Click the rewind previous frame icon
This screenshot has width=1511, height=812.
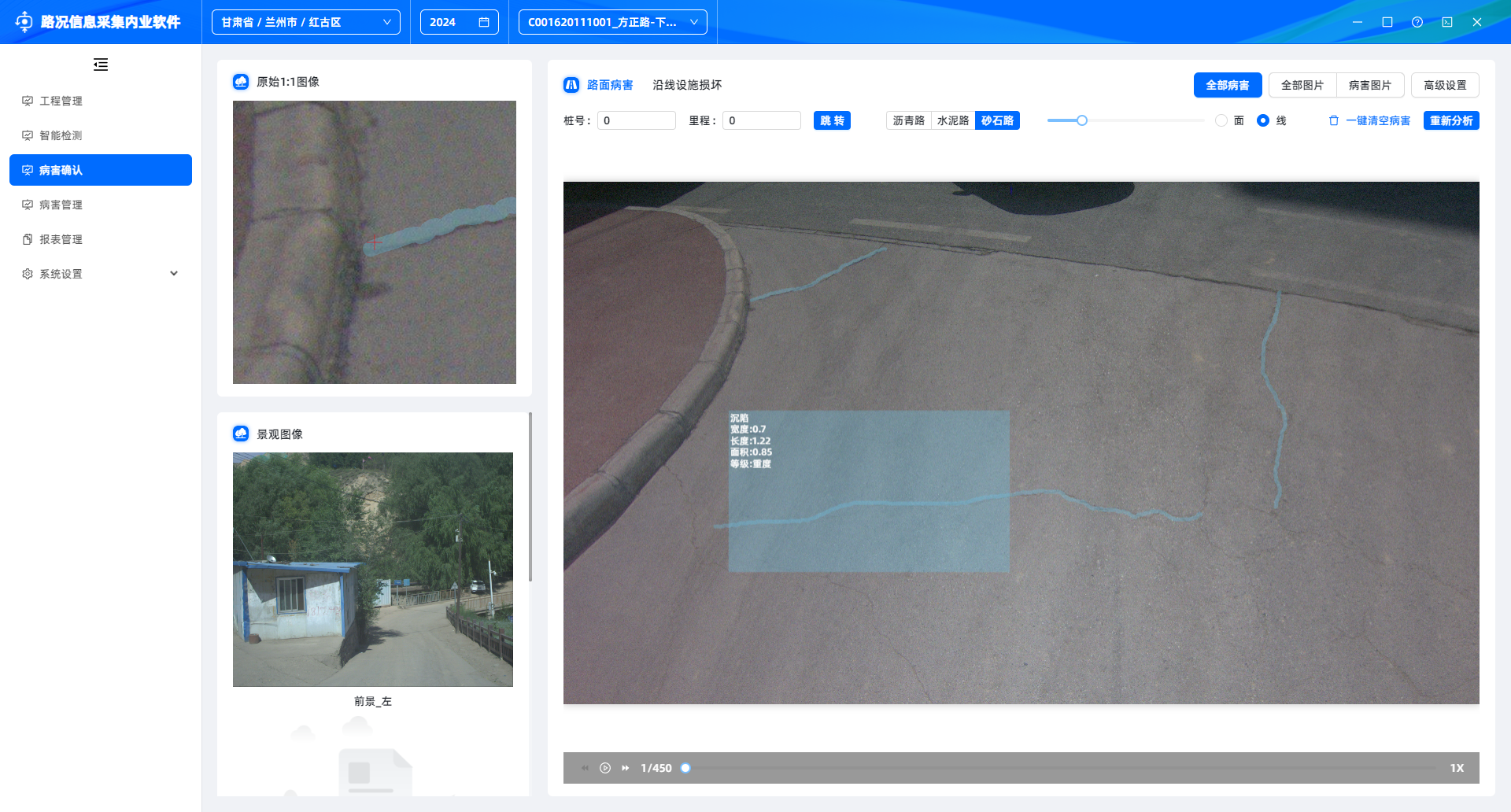585,768
